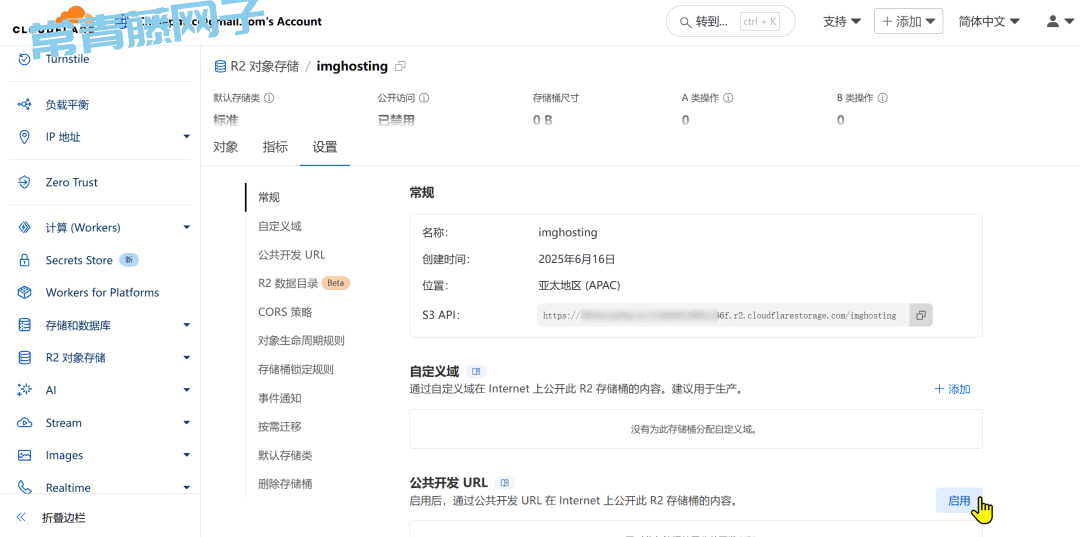Expand the Images submenu arrow
The image size is (1080, 537).
click(x=187, y=455)
